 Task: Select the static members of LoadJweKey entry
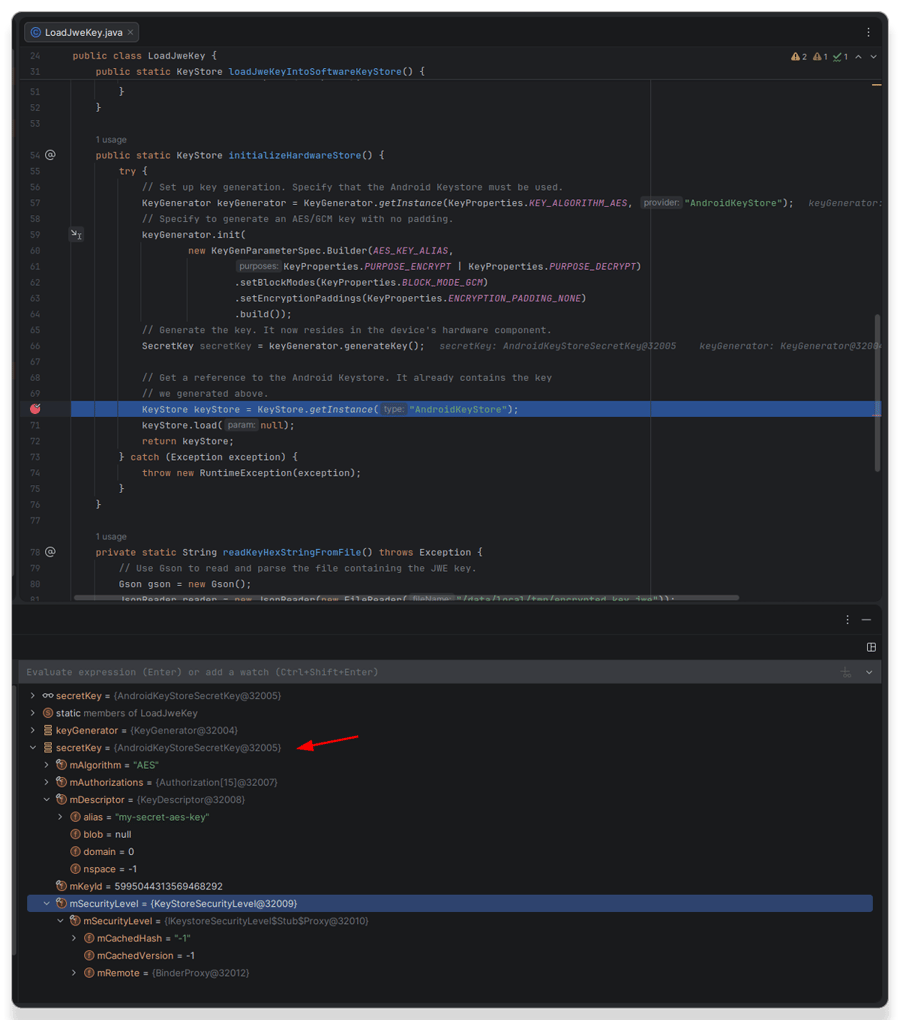tap(120, 712)
